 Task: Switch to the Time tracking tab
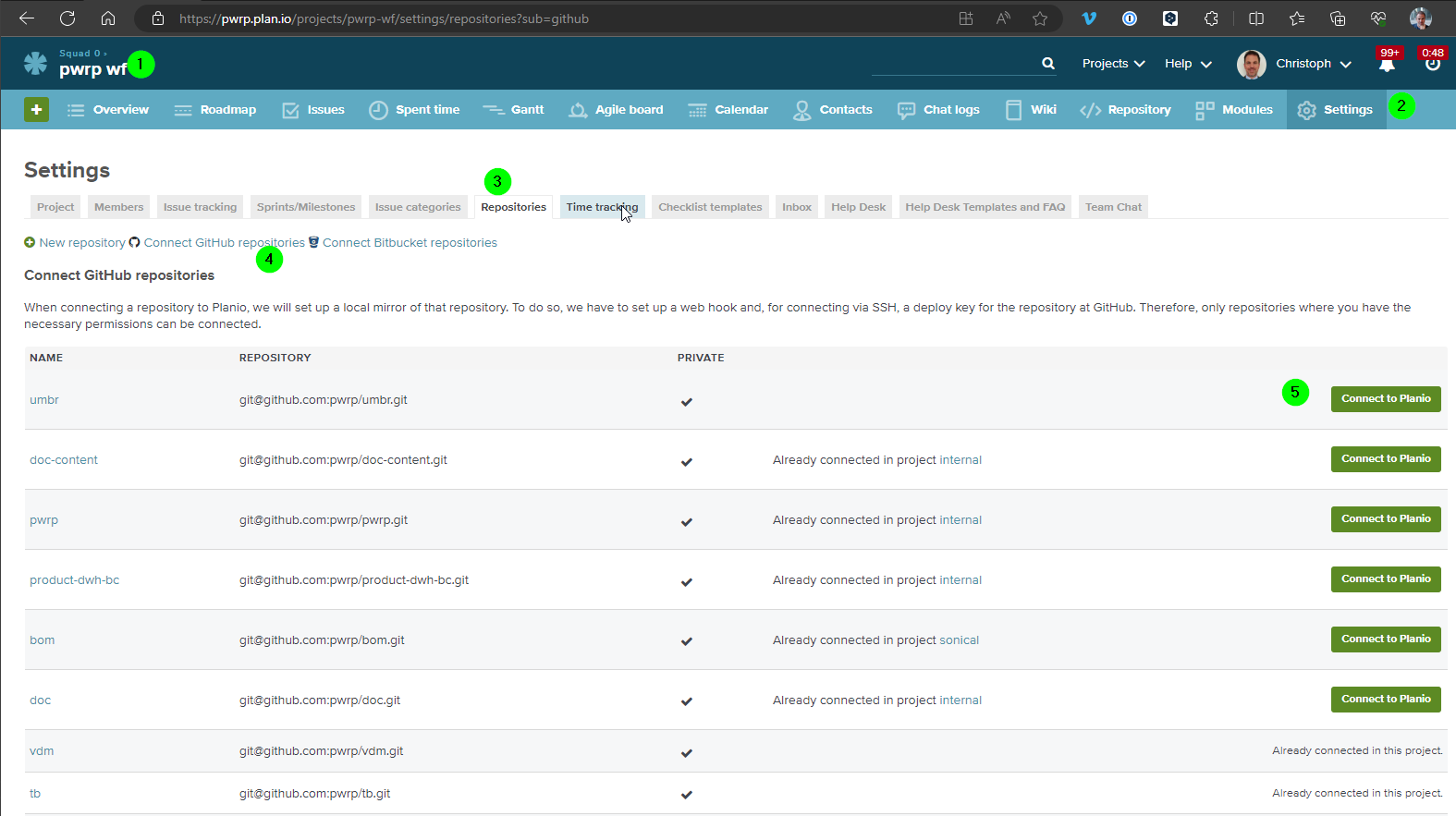603,207
